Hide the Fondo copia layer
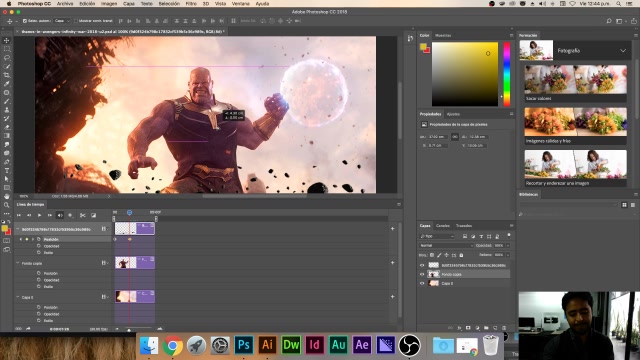Screen dimensions: 640x360 click(422, 274)
